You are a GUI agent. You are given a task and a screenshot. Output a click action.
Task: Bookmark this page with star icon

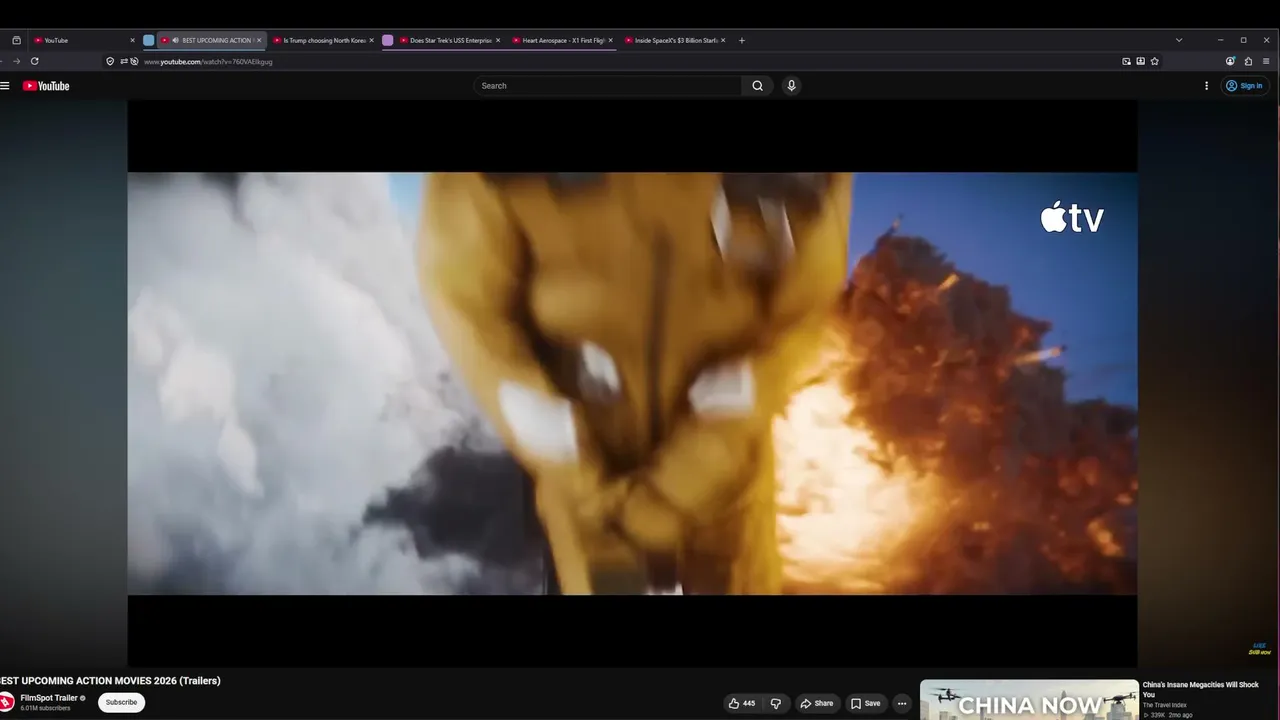point(1154,61)
